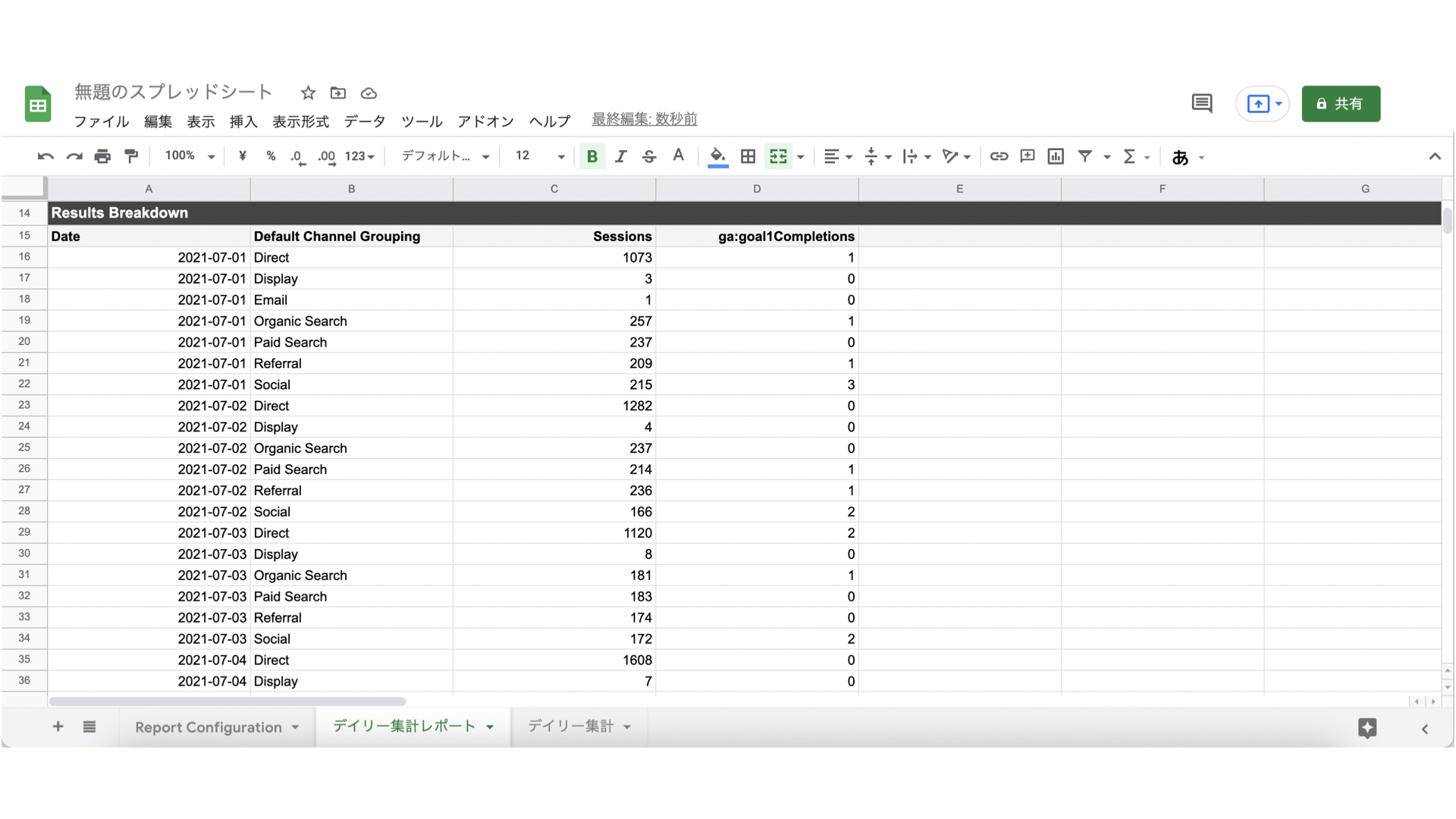The height and width of the screenshot is (819, 1456).
Task: Click the green 共有 share button
Action: (1340, 104)
